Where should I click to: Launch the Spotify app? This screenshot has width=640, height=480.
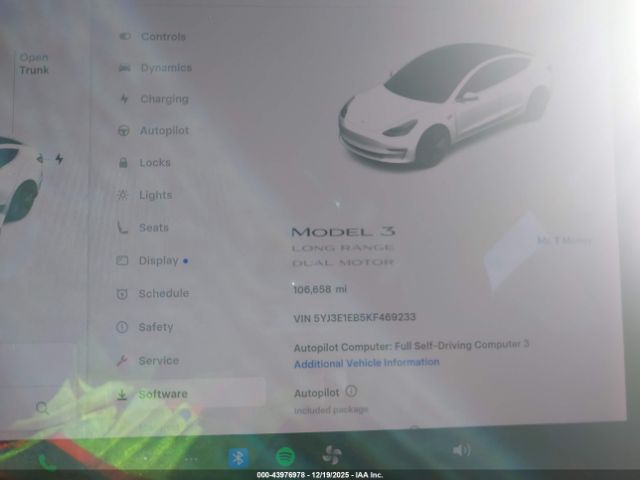285,456
